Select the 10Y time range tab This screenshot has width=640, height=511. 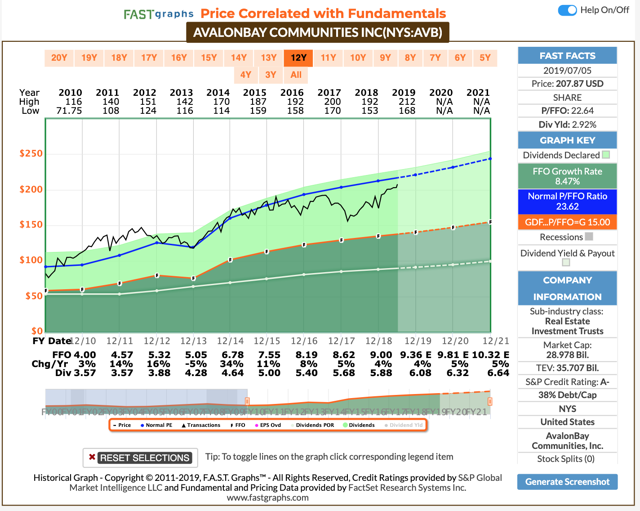pyautogui.click(x=358, y=58)
